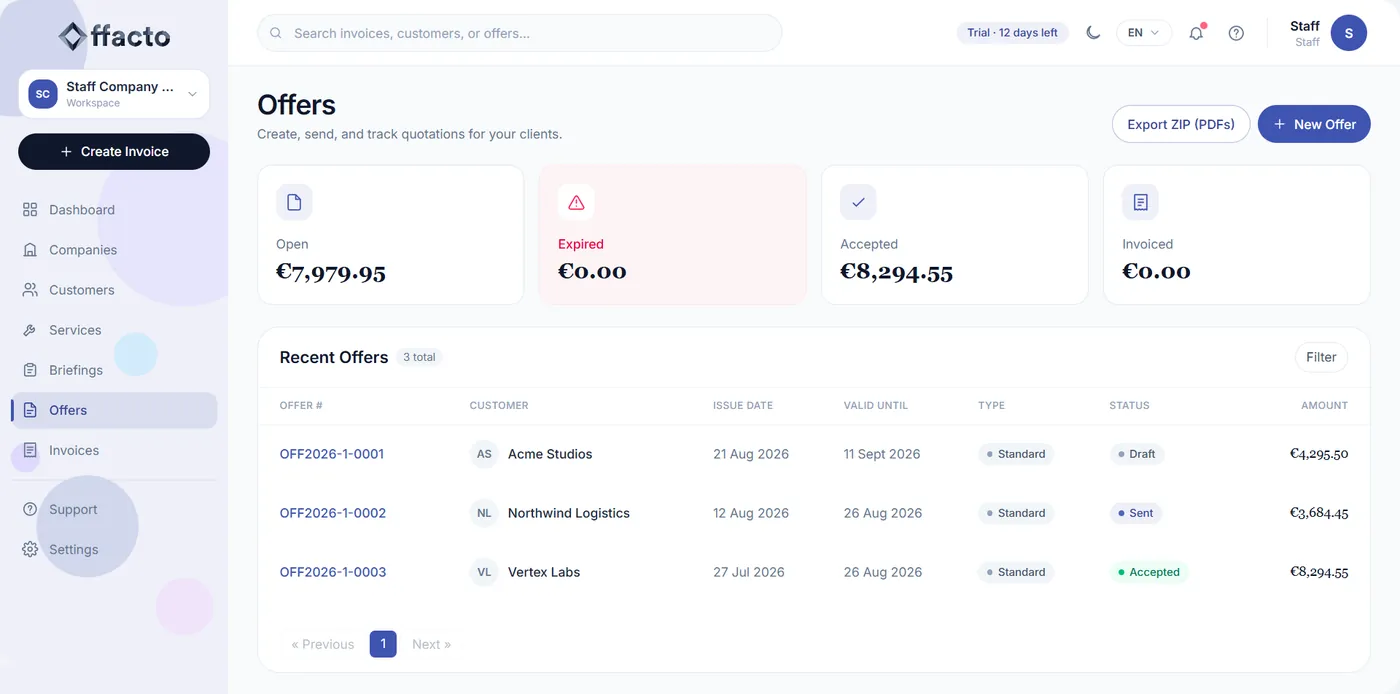Click the search invoices input field

(x=520, y=33)
